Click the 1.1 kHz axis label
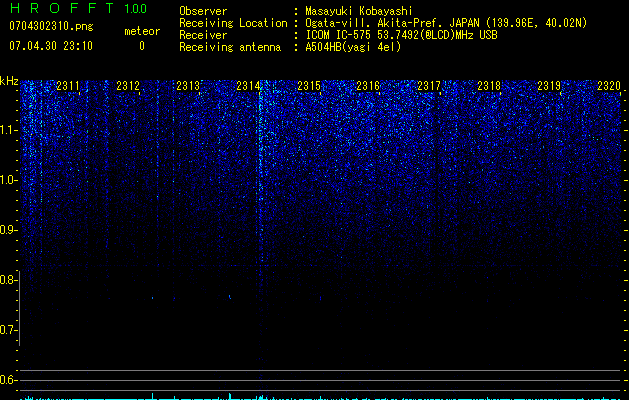Screen dimensions: 629x400 (x=7, y=130)
